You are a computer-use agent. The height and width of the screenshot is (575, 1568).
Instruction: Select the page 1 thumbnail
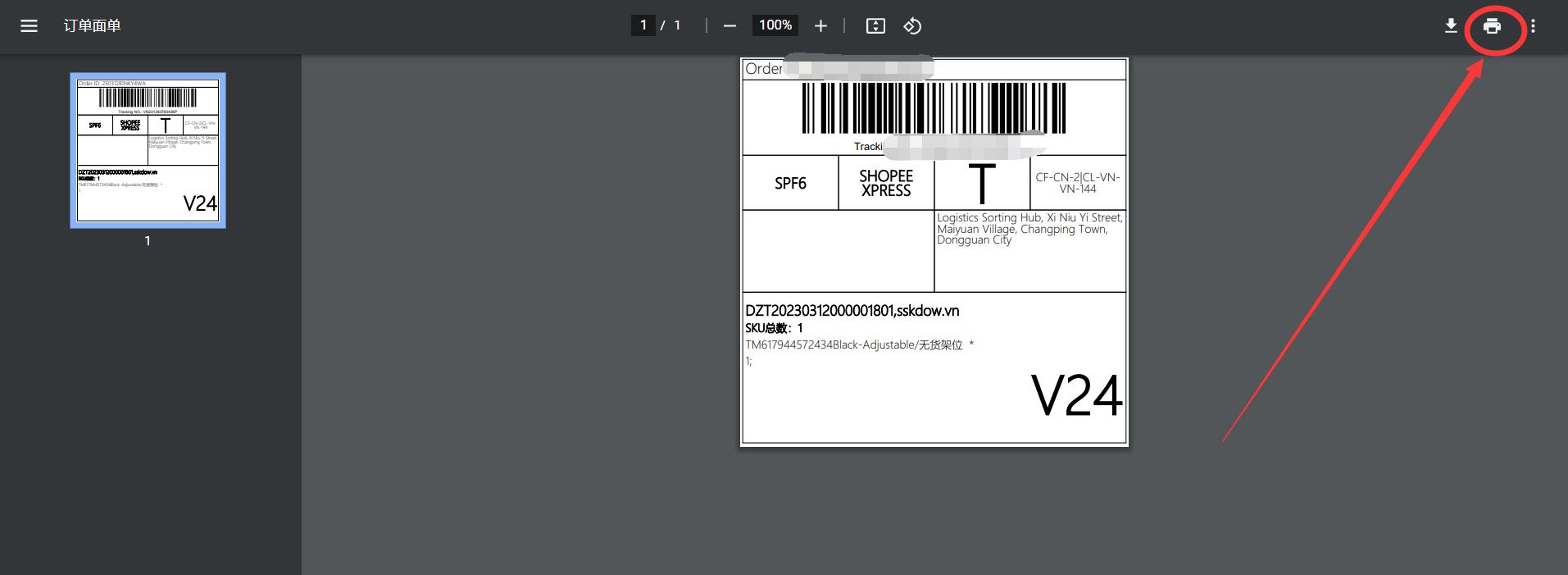tap(148, 151)
